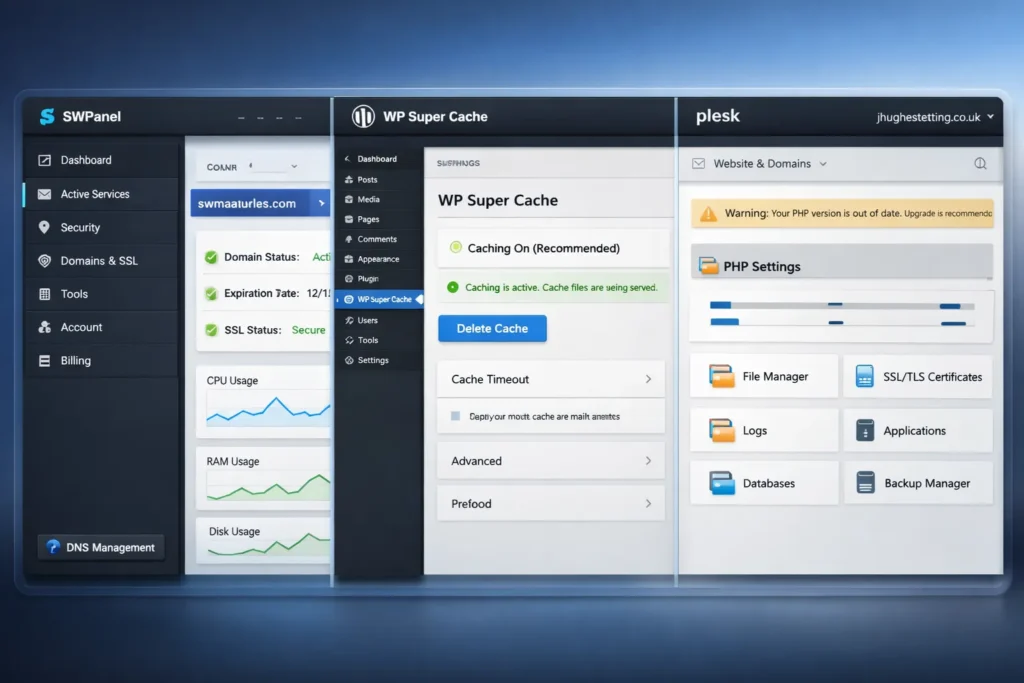This screenshot has width=1024, height=683.
Task: Go back to Dashboard in WordPress menu
Action: tap(377, 159)
